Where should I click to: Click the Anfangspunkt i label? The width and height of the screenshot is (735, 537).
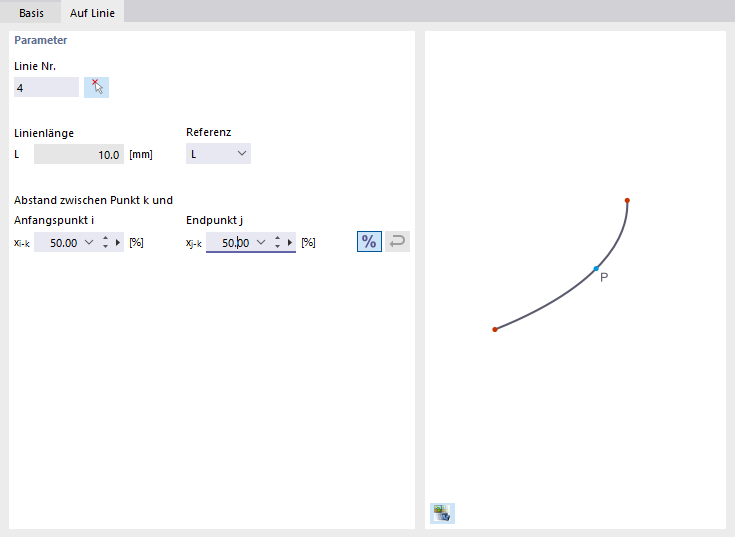(54, 220)
